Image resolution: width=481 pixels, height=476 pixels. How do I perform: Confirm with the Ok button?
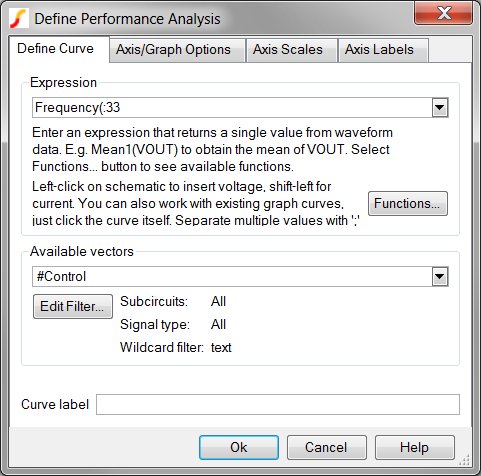(x=239, y=448)
